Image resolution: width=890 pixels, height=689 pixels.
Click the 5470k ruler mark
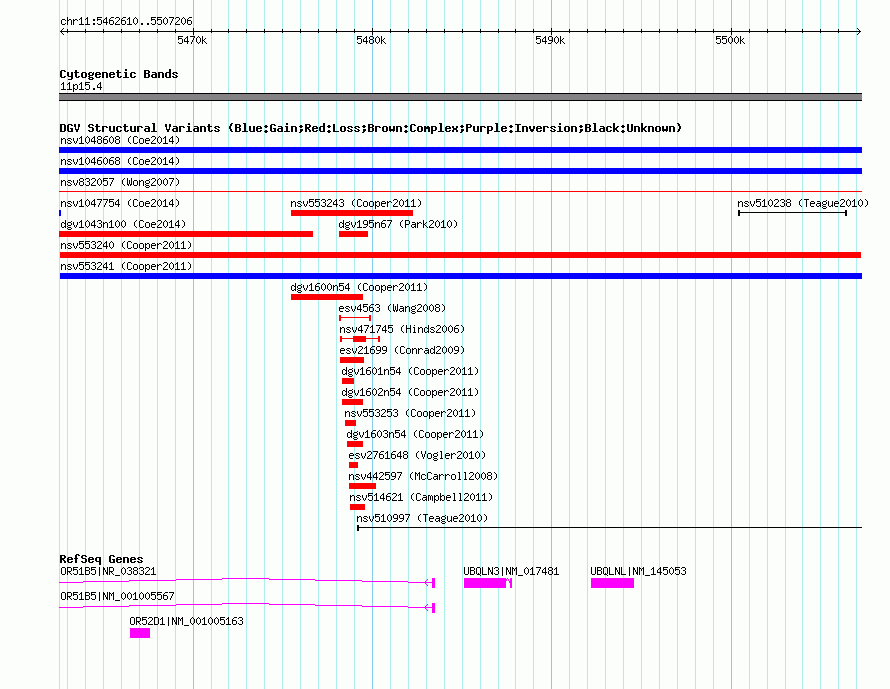192,40
